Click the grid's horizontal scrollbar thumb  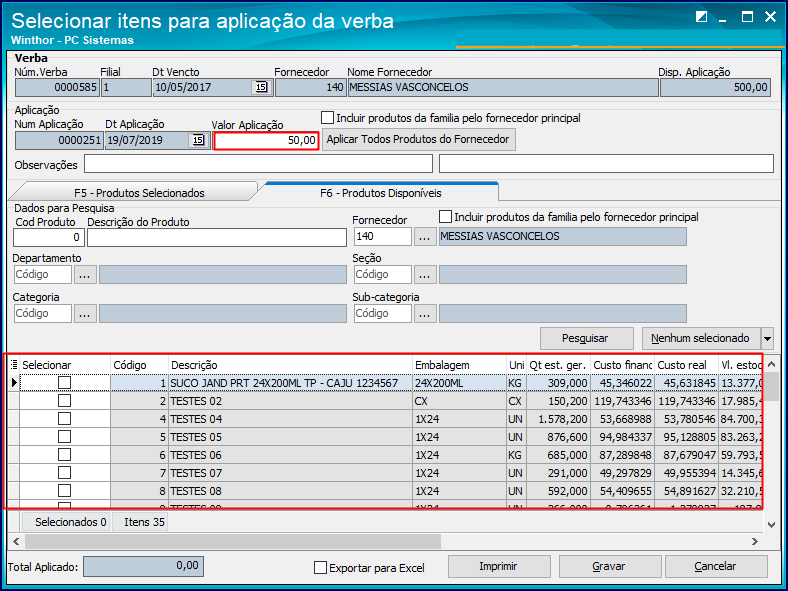click(x=233, y=541)
